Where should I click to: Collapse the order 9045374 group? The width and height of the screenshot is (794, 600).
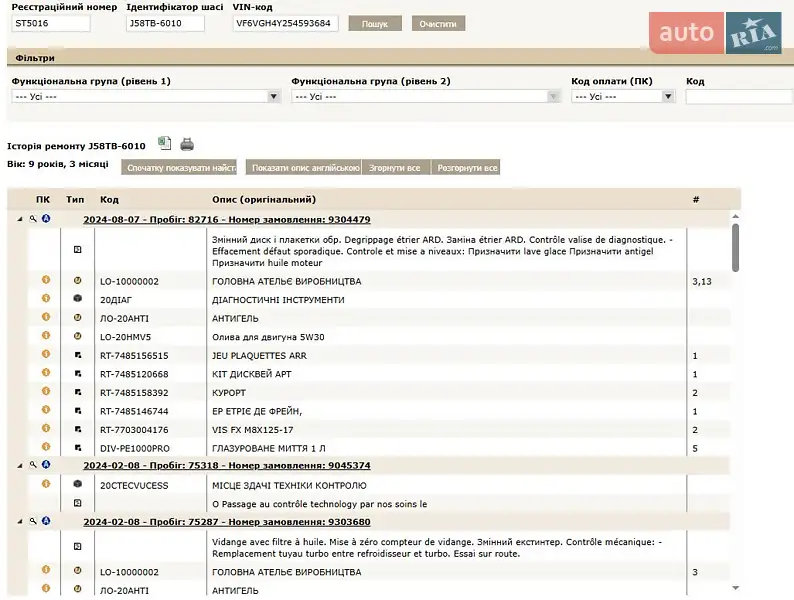[x=20, y=465]
